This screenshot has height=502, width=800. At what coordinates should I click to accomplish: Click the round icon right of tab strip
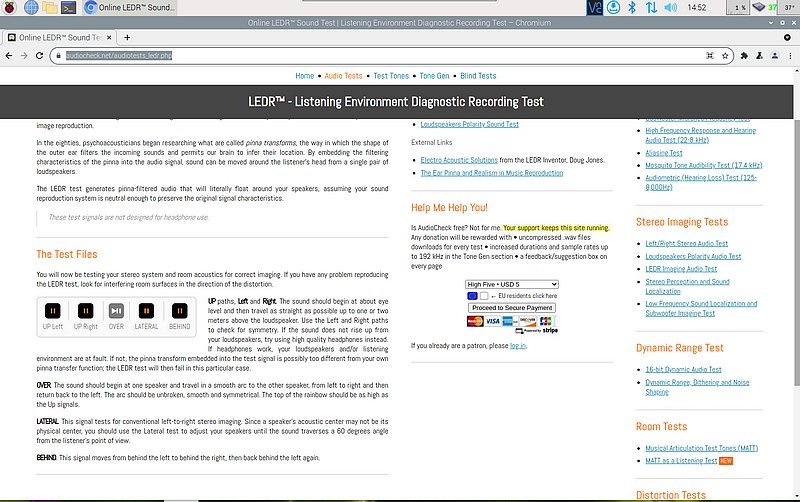tap(787, 37)
